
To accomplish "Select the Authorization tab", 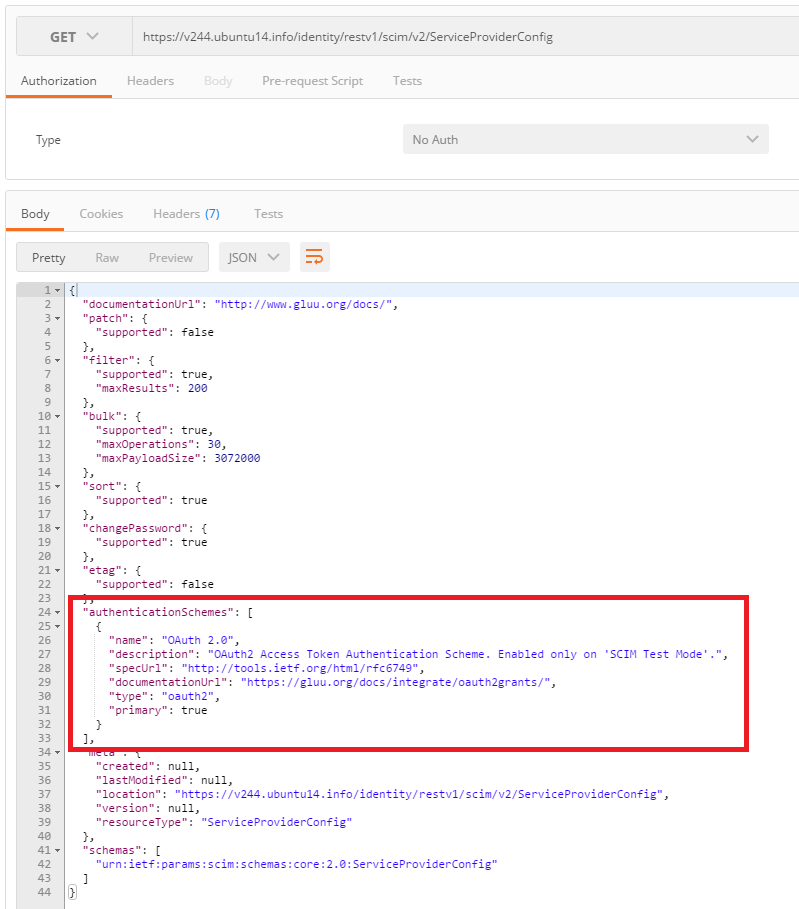I will [x=59, y=81].
